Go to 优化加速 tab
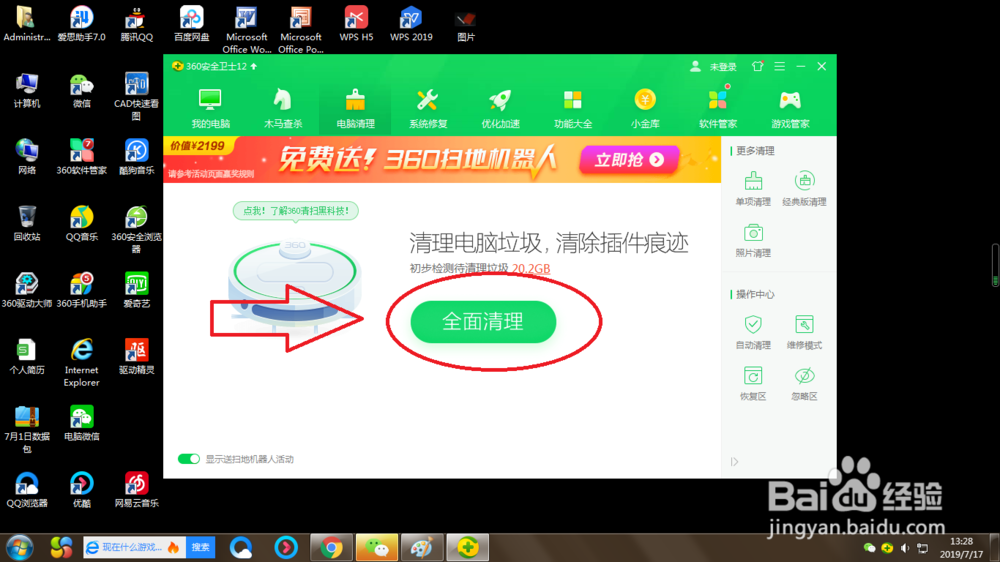 pos(500,108)
